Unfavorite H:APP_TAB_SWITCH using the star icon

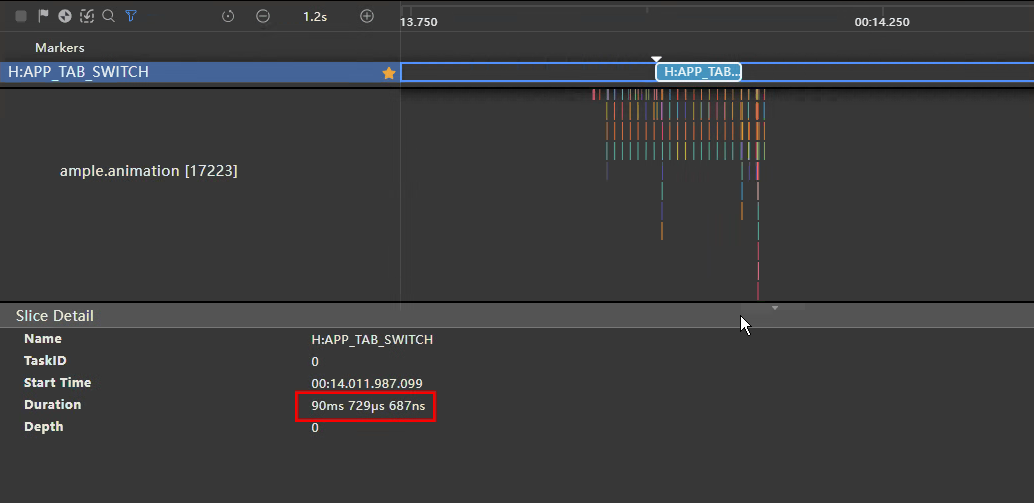click(388, 73)
